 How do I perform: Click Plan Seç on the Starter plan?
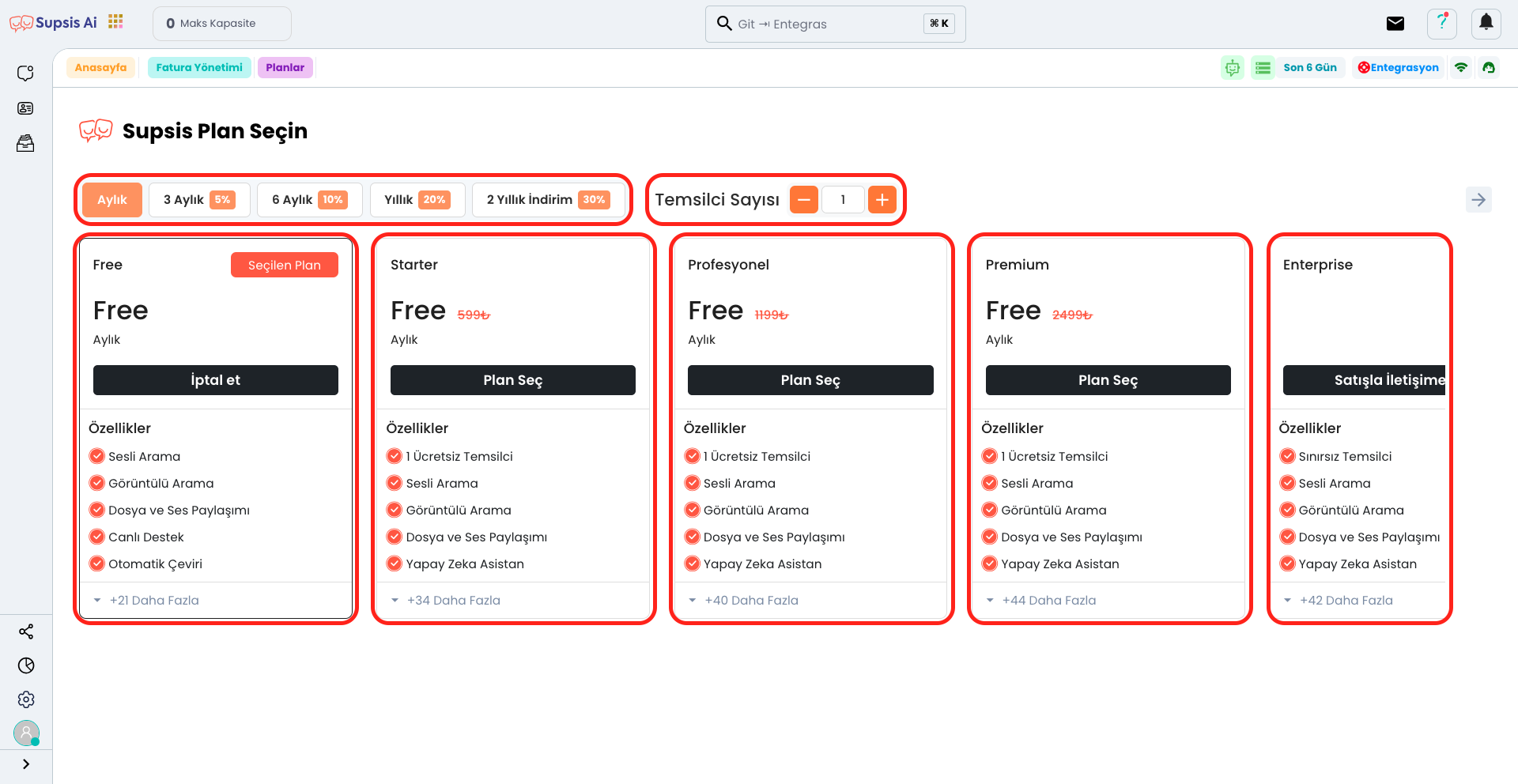[513, 380]
